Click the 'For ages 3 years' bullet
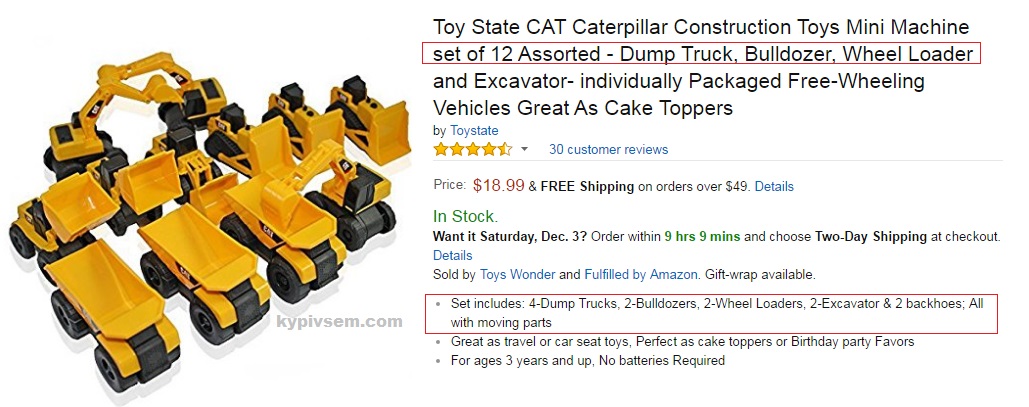The height and width of the screenshot is (407, 1029). pos(587,360)
